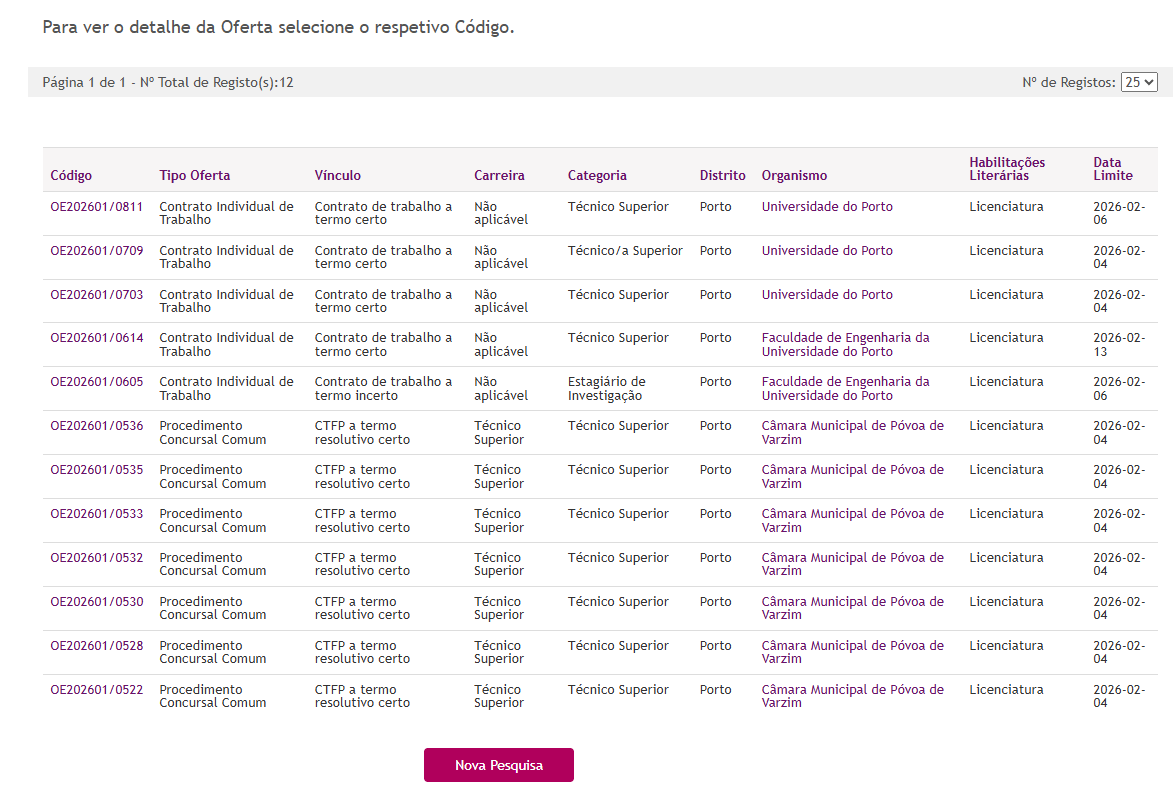Click the Nova Pesquisa button
Viewport: 1174px width, 797px height.
498,765
